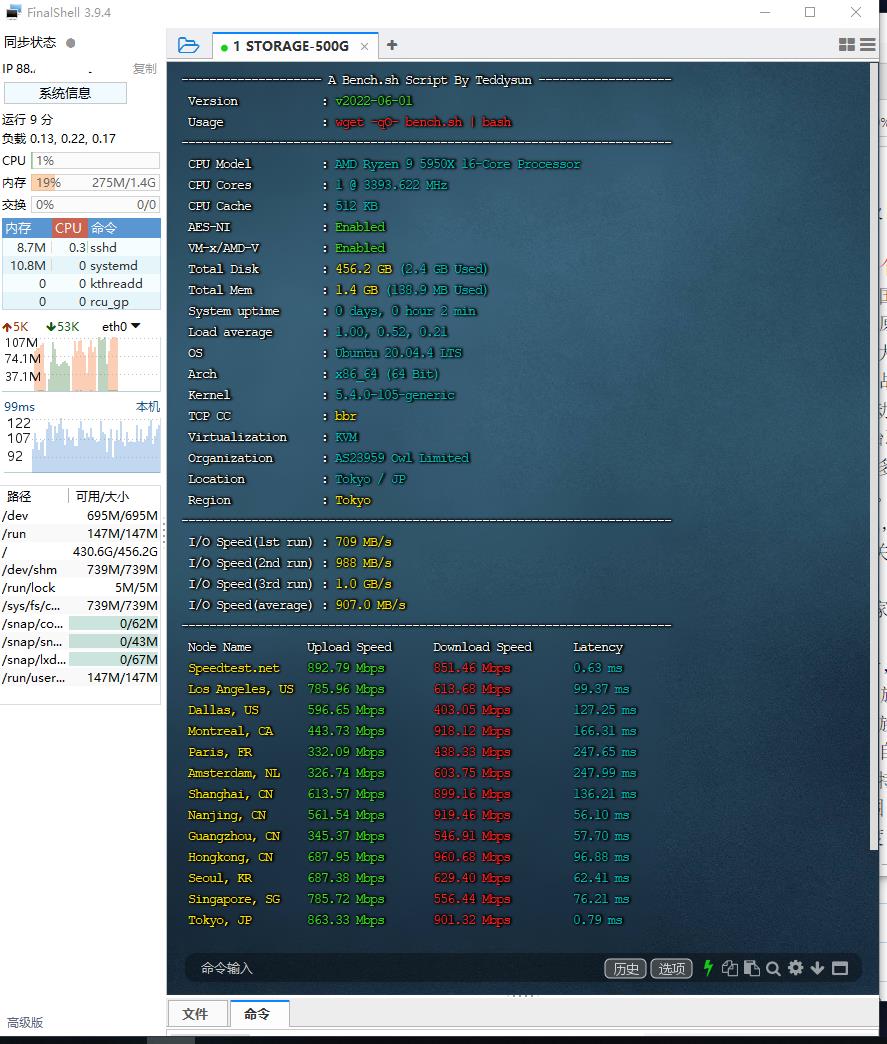The height and width of the screenshot is (1044, 887).
Task: Sort processes by 命令 column
Action: click(x=124, y=228)
